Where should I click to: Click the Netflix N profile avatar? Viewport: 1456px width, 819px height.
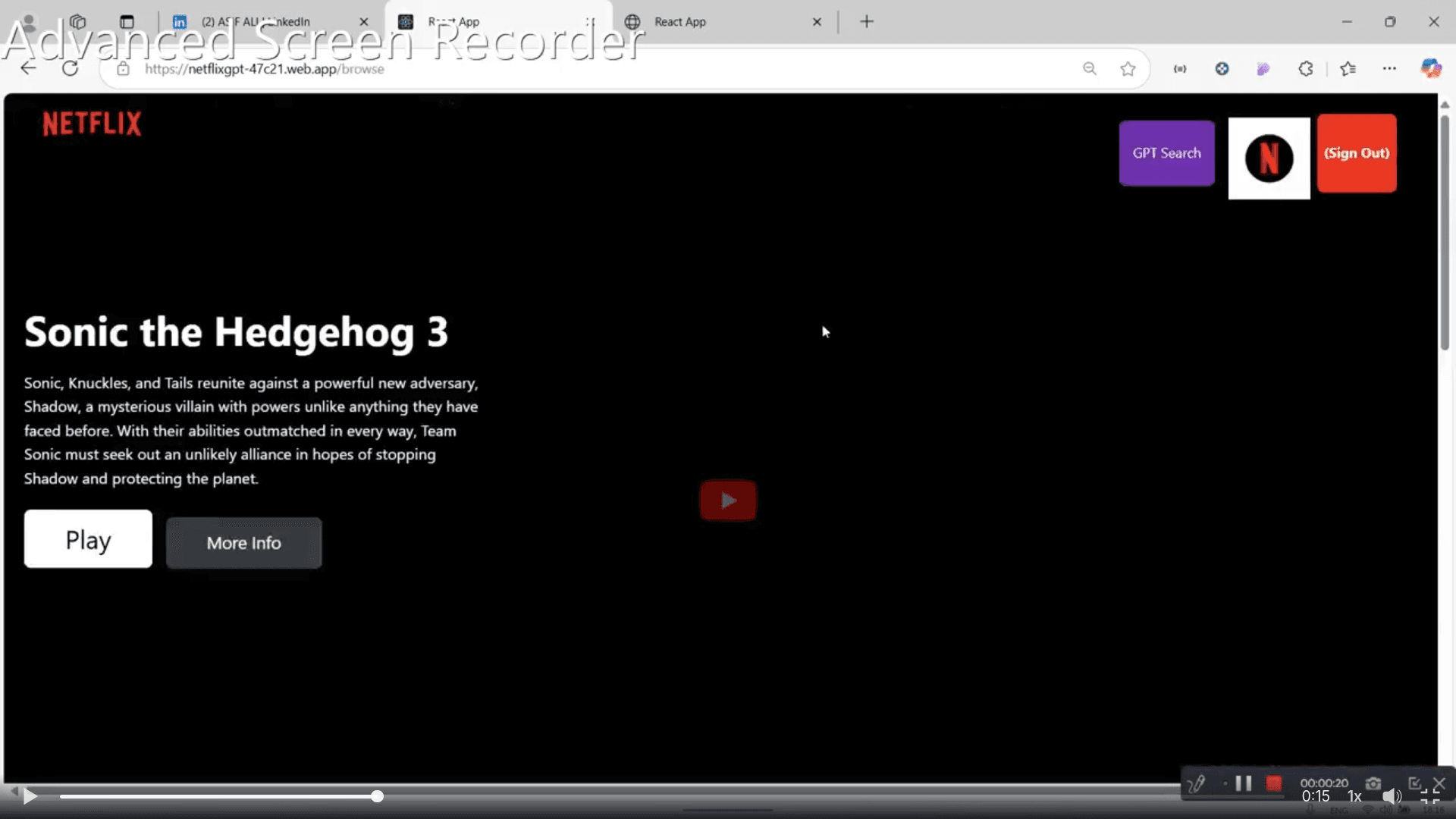[1269, 158]
